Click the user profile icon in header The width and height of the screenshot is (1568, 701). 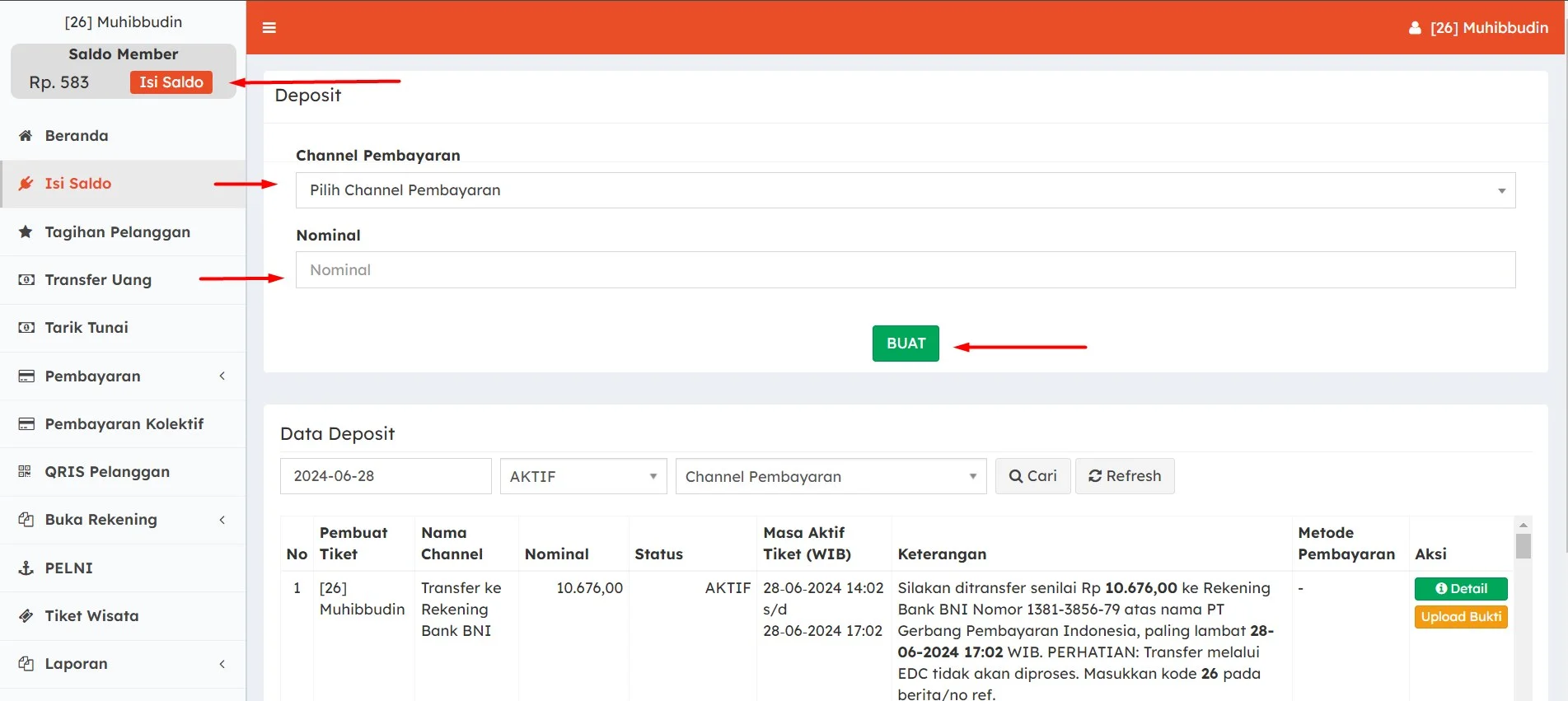[x=1415, y=28]
